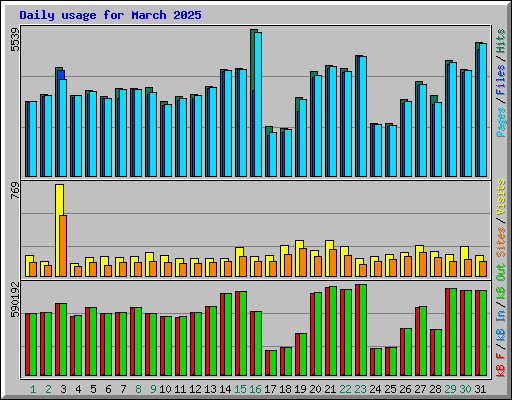This screenshot has height=400, width=512.
Task: Click day label 24 on the x-axis
Action: pos(375,389)
